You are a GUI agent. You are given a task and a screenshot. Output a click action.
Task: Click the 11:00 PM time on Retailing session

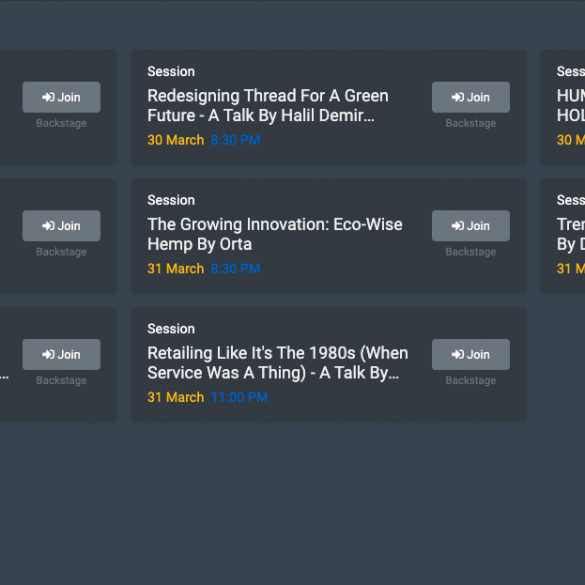(240, 397)
